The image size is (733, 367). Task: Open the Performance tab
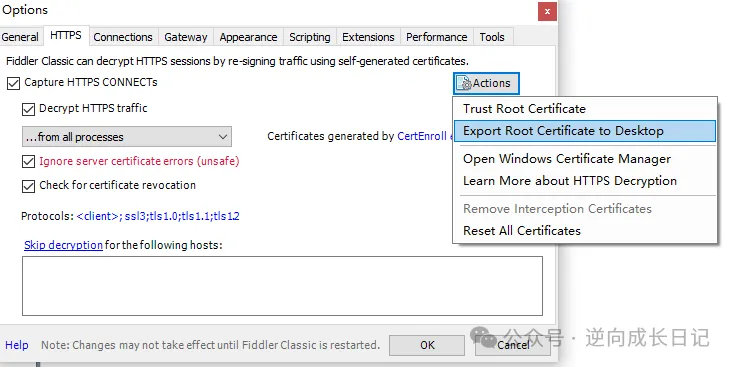(437, 37)
